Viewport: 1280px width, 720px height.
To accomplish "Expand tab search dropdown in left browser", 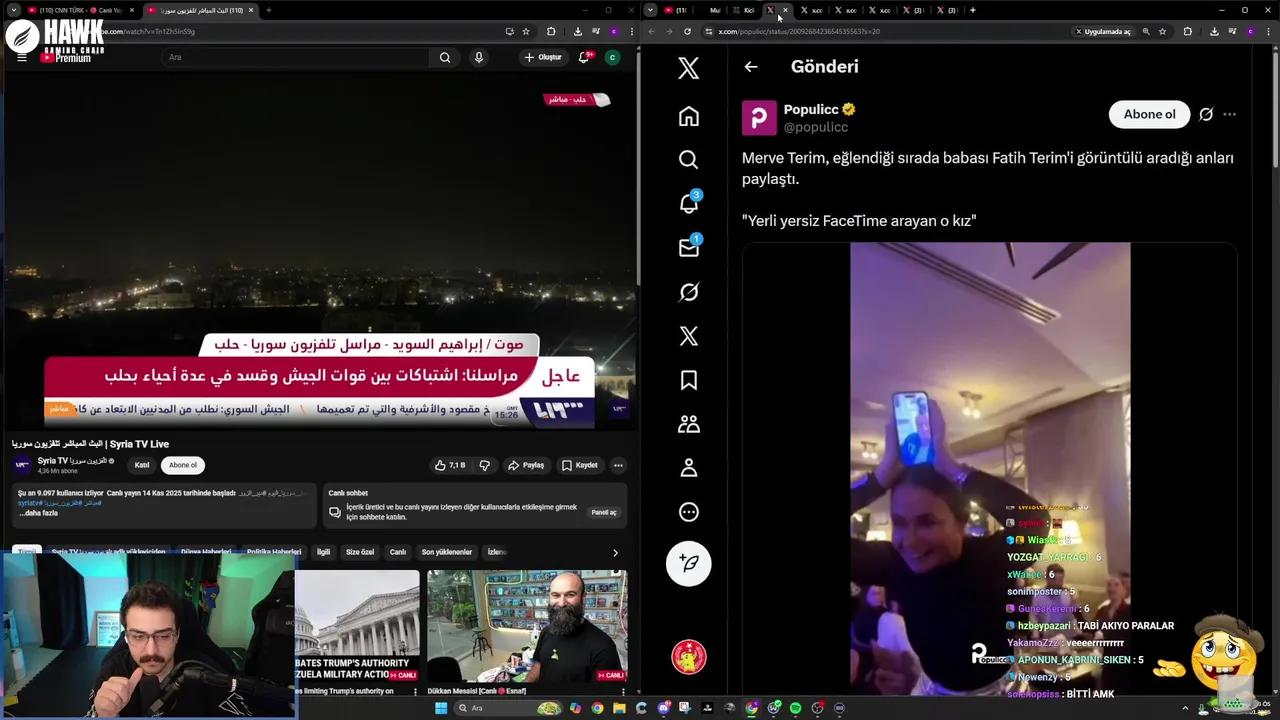I will point(13,10).
